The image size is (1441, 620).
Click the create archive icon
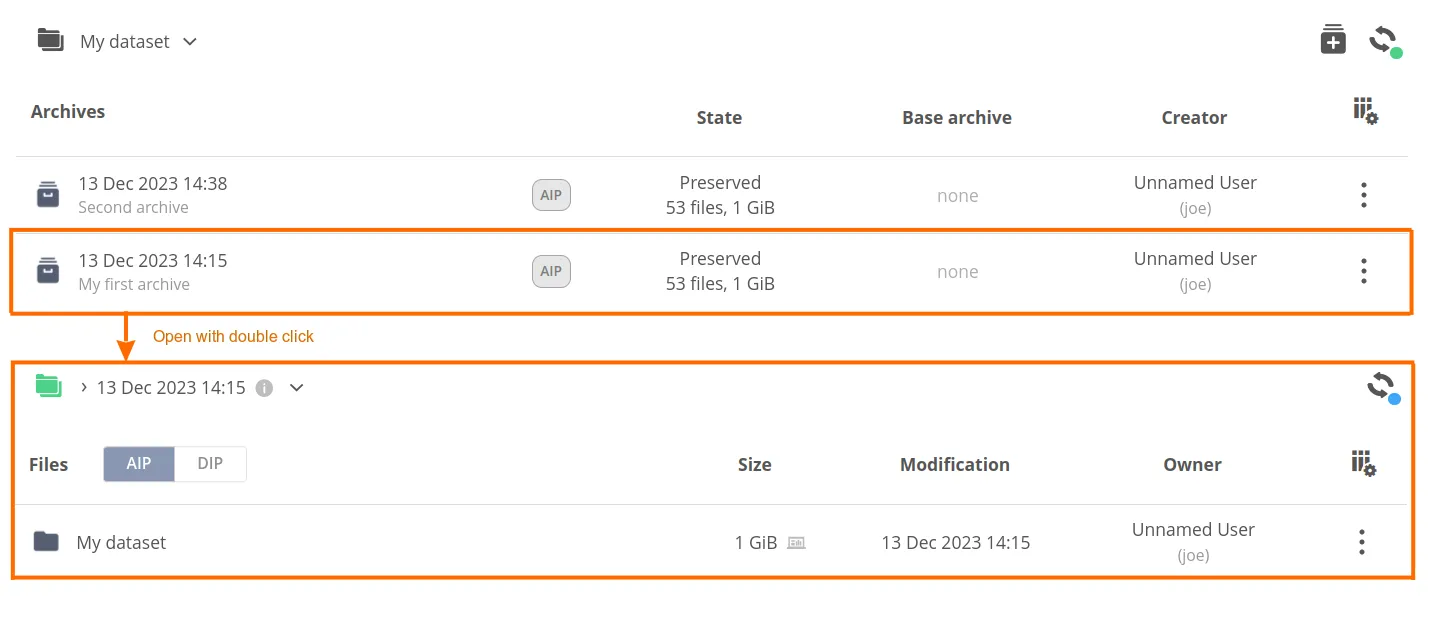[x=1333, y=41]
